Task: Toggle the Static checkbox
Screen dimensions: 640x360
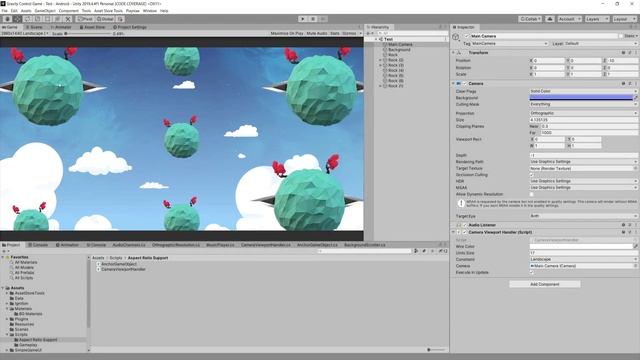Action: click(621, 36)
